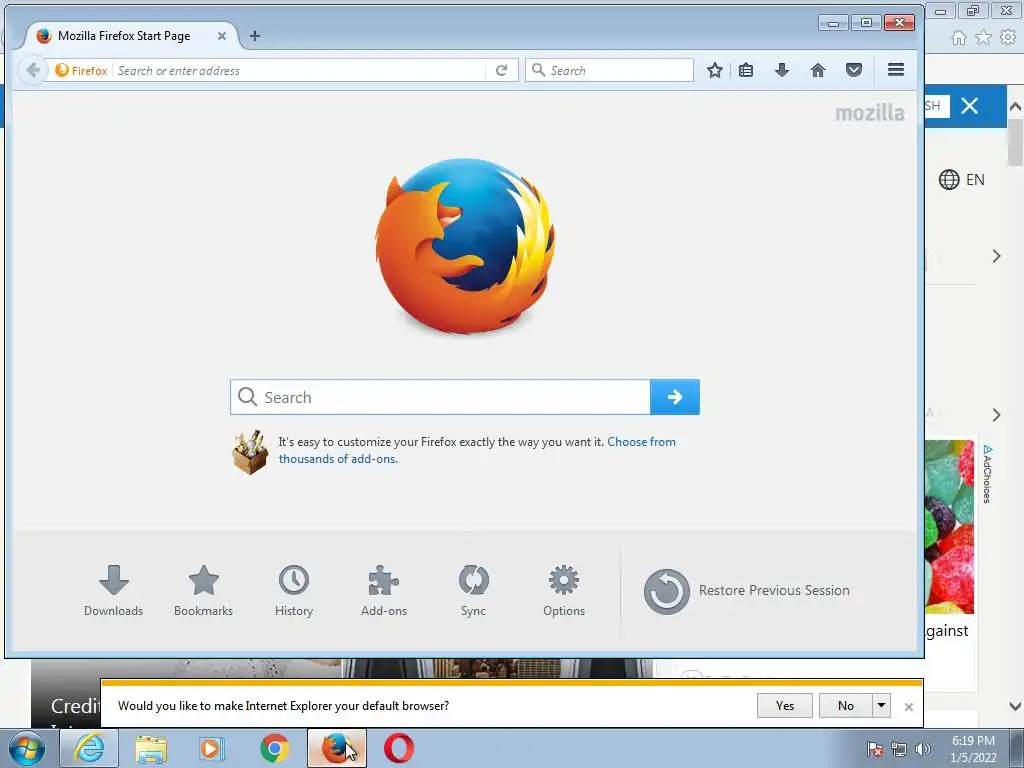1024x768 pixels.
Task: Click the start page Search field
Action: [440, 397]
